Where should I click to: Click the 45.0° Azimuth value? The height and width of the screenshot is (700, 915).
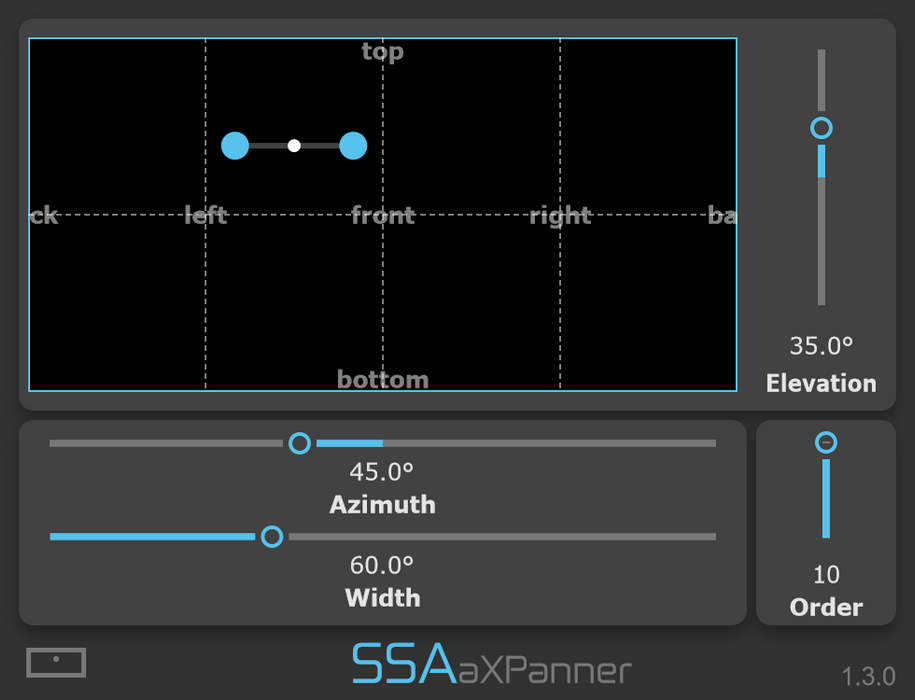point(382,471)
